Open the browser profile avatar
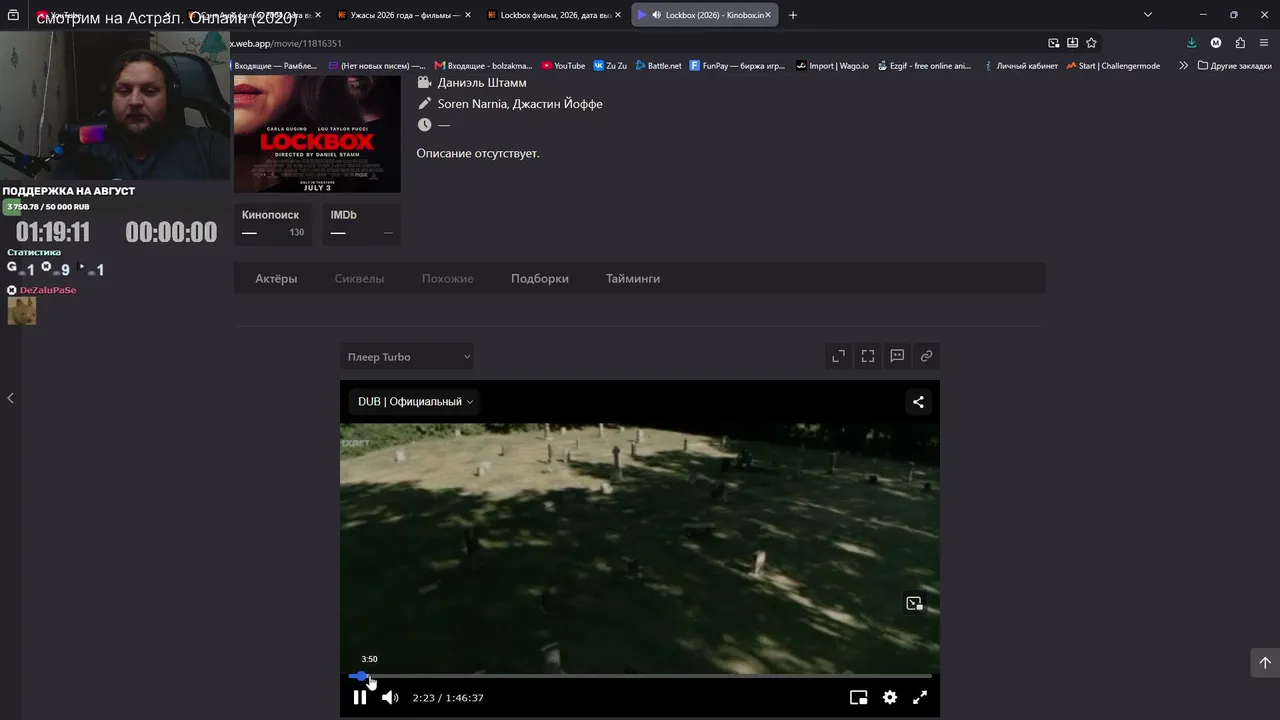 [x=1216, y=43]
